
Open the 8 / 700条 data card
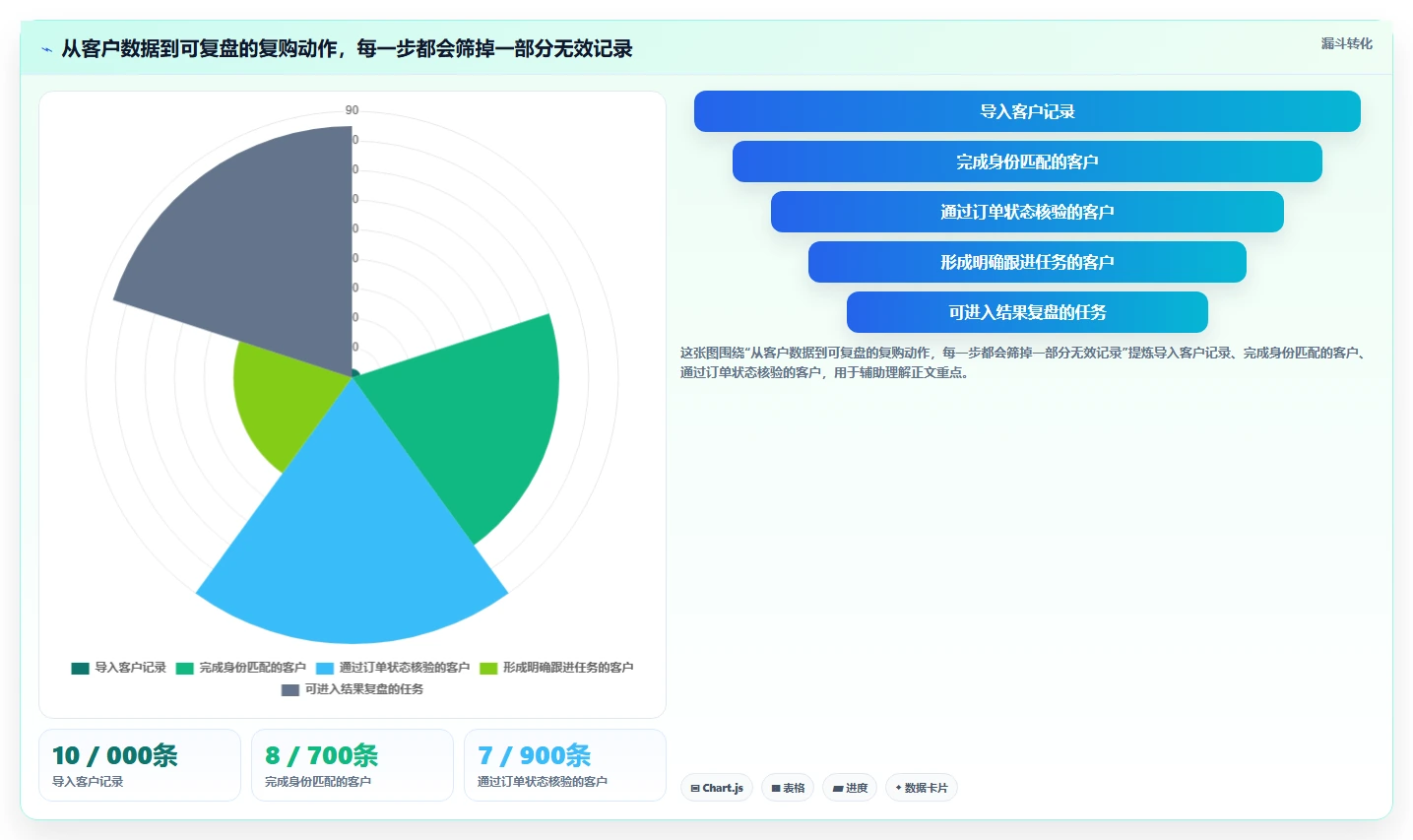(x=353, y=765)
